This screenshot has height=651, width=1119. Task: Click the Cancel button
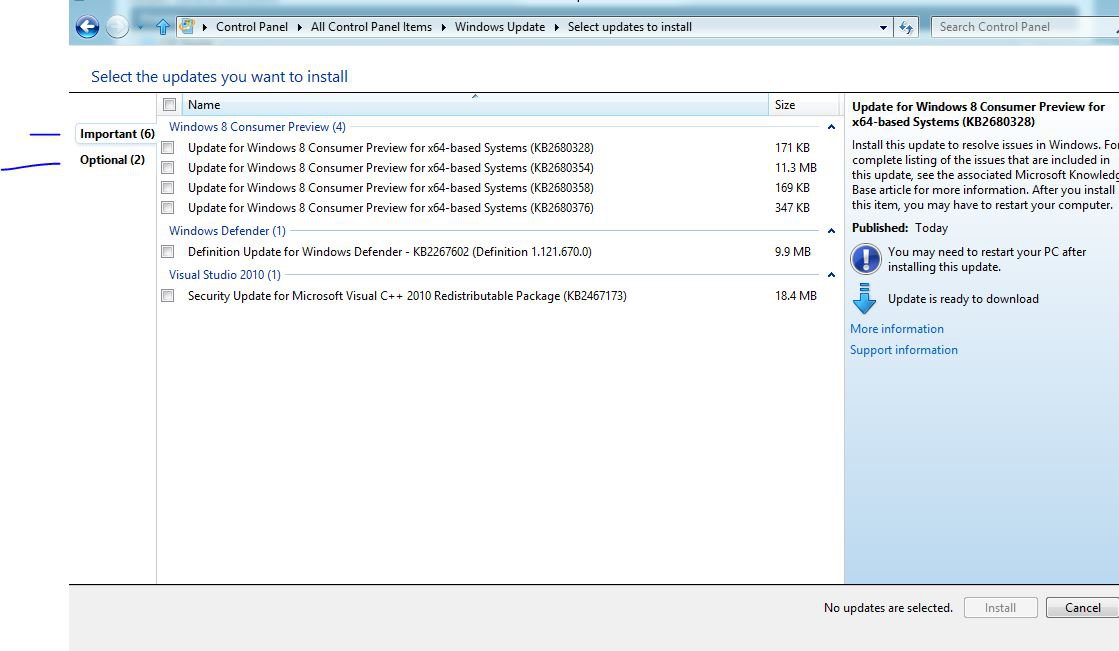point(1083,608)
